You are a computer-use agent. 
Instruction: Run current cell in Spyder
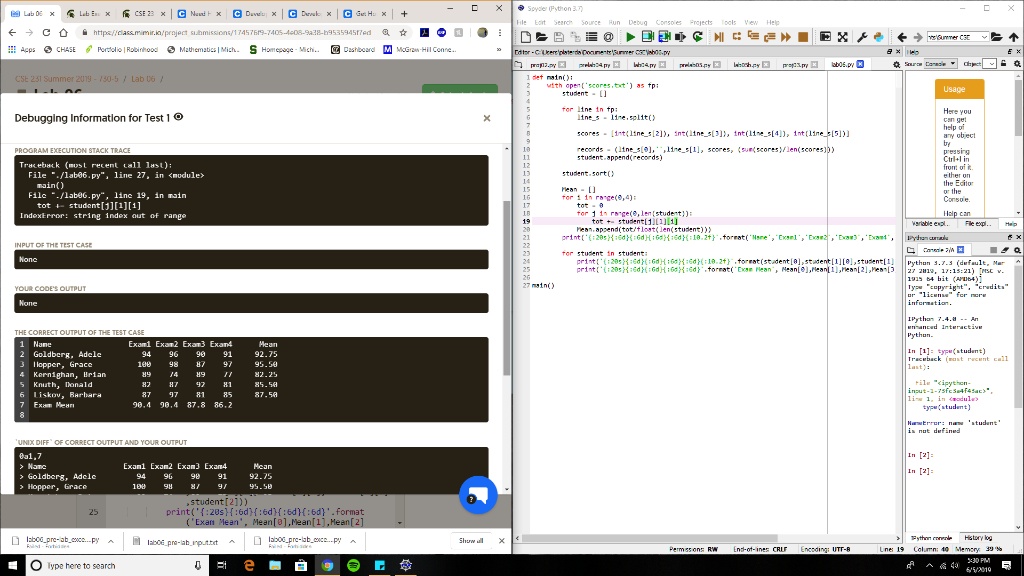647,37
